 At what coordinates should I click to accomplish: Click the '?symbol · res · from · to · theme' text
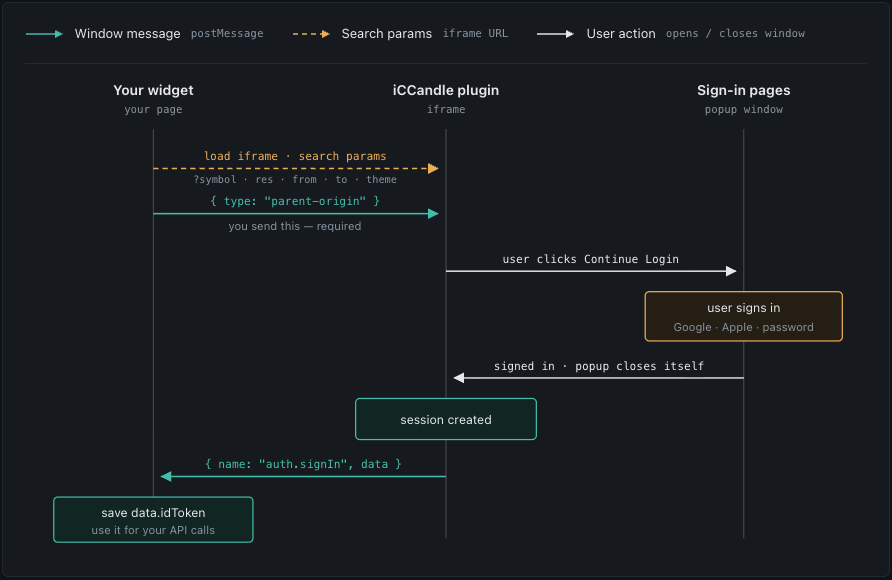(x=295, y=179)
